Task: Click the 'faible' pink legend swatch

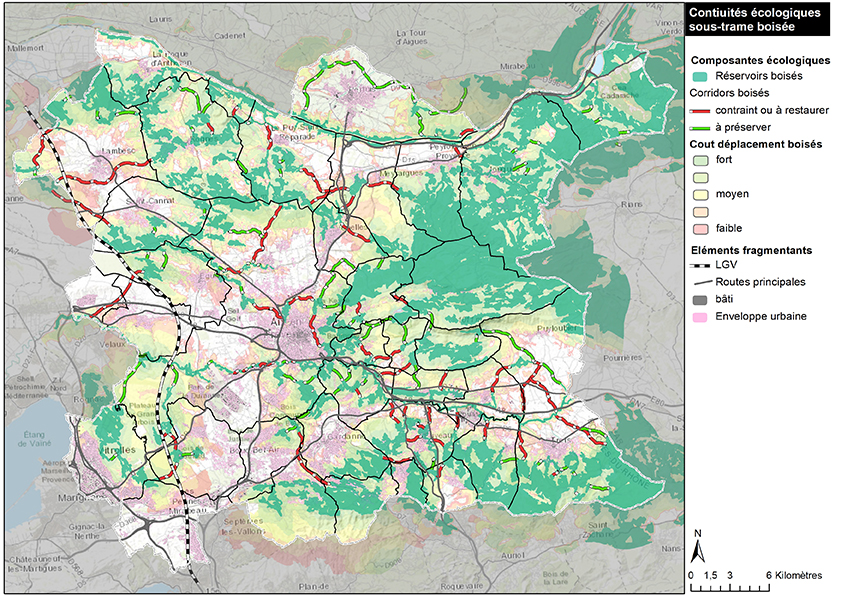Action: tap(700, 228)
